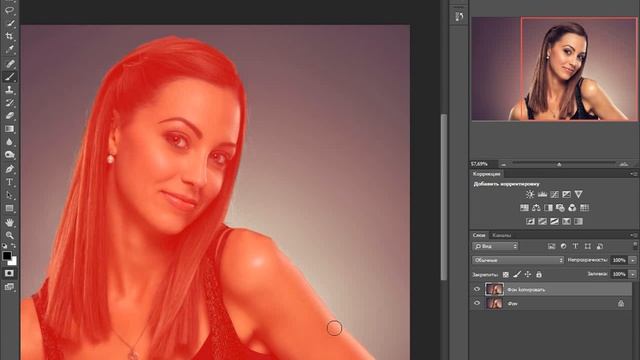Toggle lock image pixels brush icon
The height and width of the screenshot is (360, 640).
coord(517,275)
